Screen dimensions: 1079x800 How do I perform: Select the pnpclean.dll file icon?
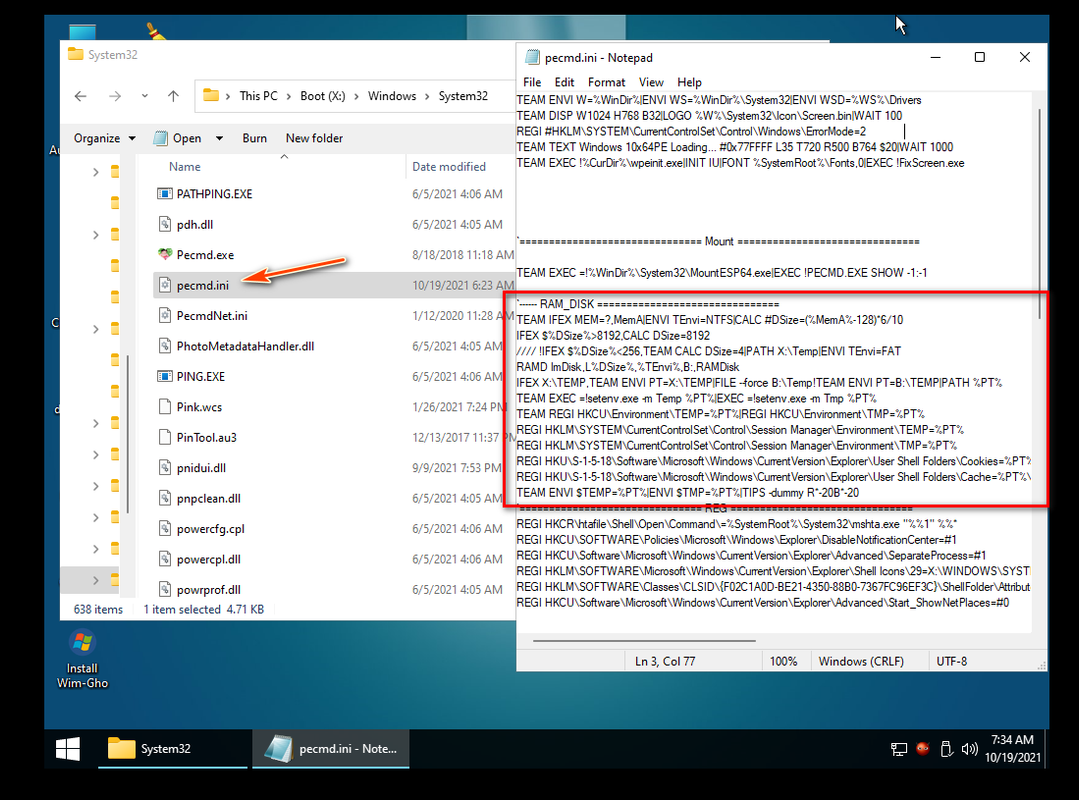[x=164, y=498]
